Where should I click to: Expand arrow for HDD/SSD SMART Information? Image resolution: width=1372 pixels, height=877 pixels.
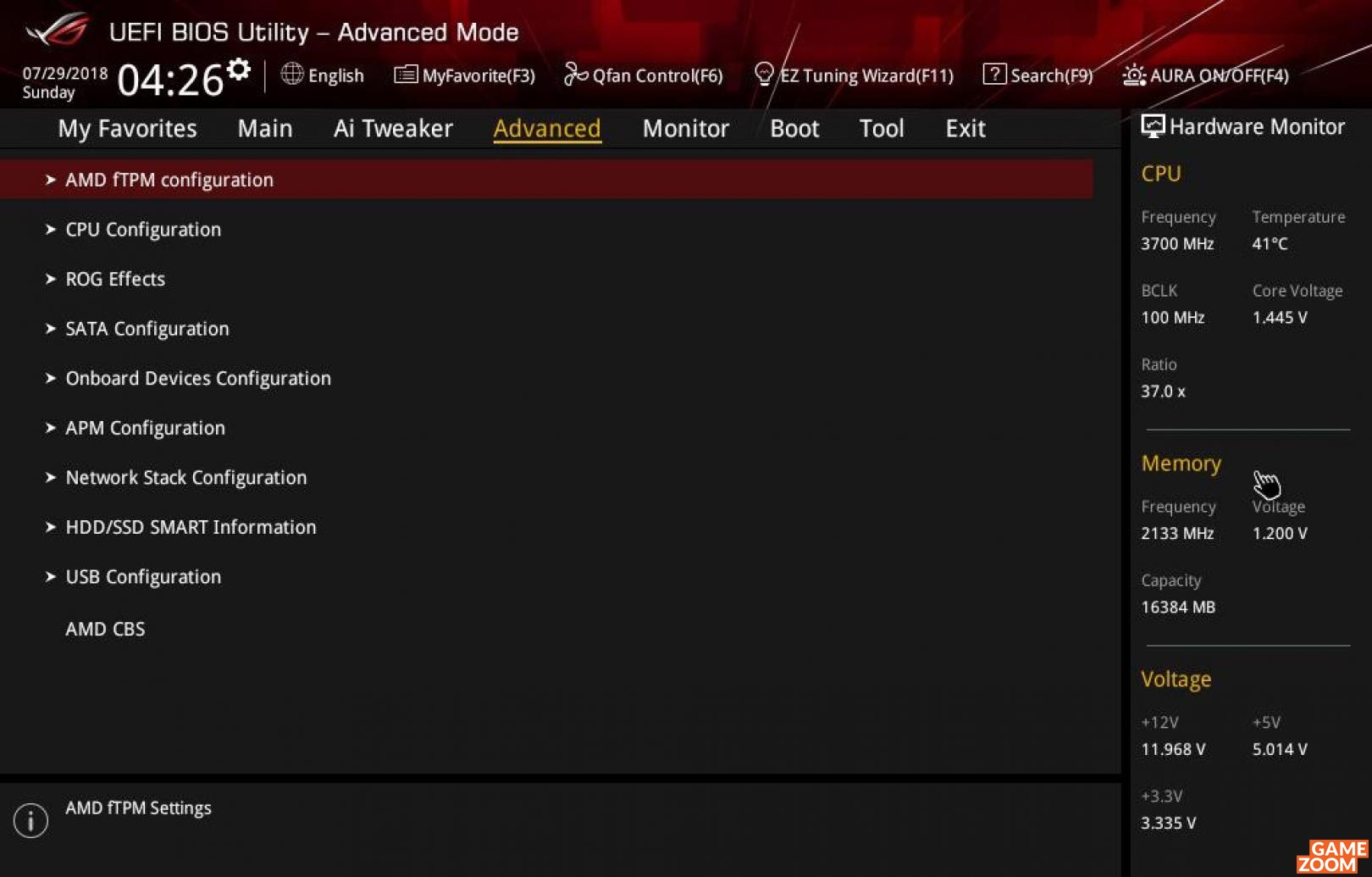tap(50, 526)
